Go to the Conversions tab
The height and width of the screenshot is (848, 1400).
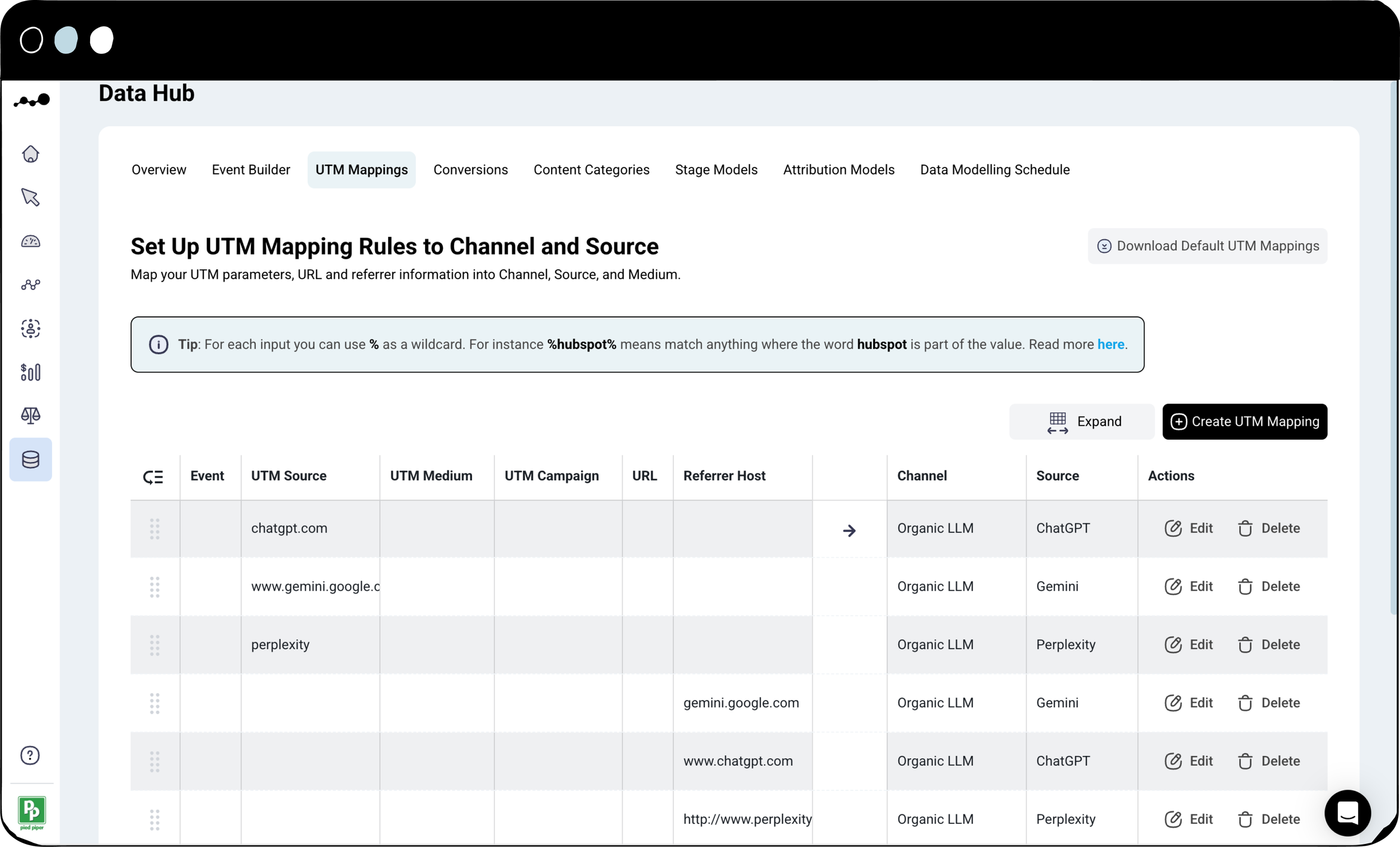tap(471, 170)
